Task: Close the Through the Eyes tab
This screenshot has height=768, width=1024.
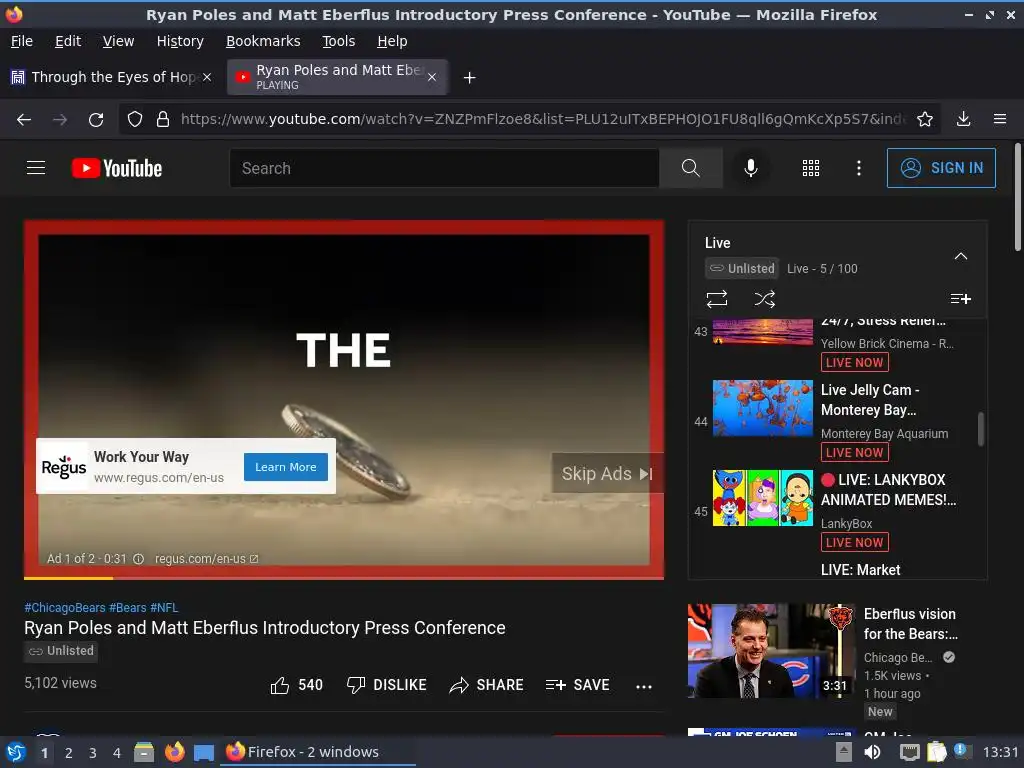Action: click(206, 77)
